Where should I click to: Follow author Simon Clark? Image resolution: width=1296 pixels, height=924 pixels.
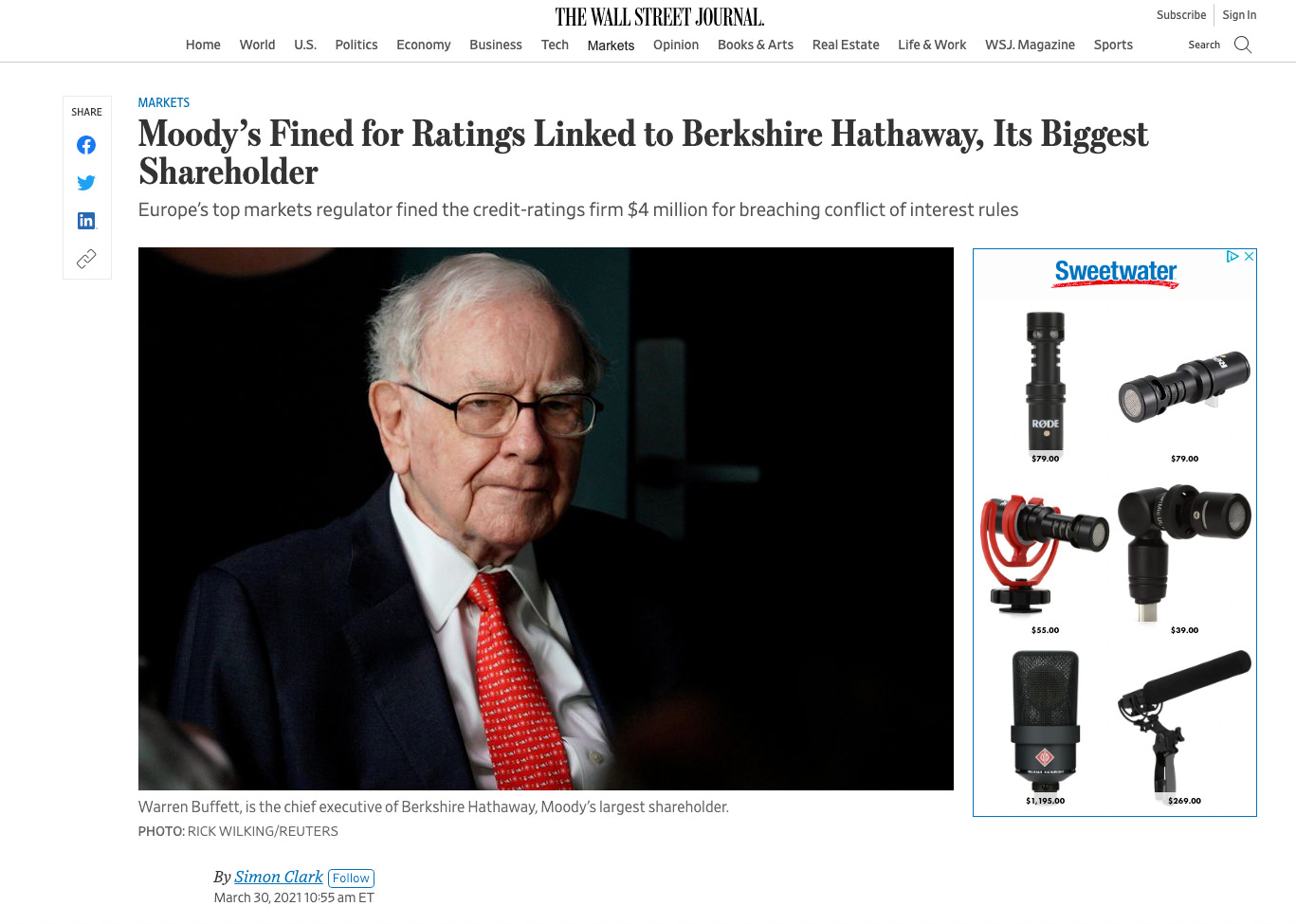(351, 879)
